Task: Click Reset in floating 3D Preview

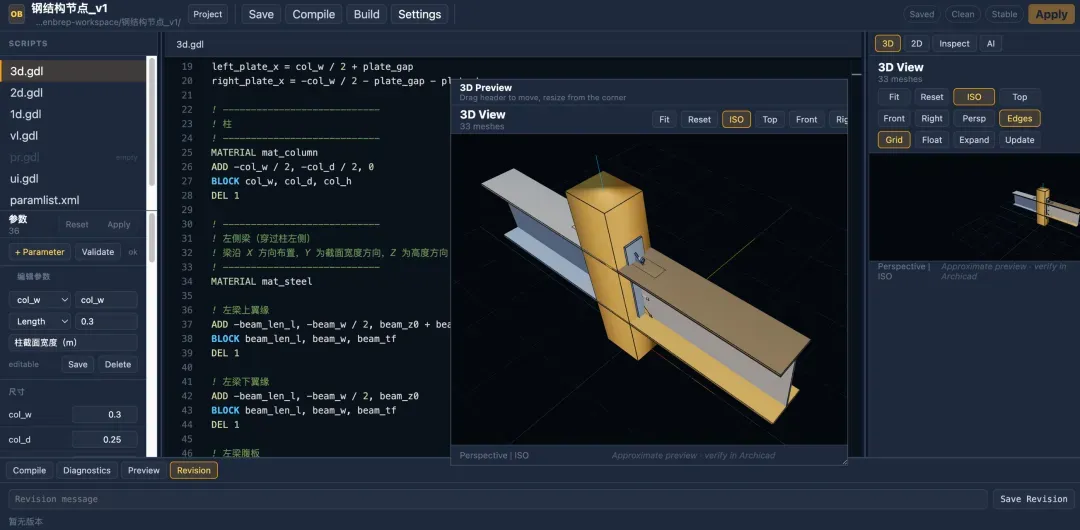Action: [699, 119]
